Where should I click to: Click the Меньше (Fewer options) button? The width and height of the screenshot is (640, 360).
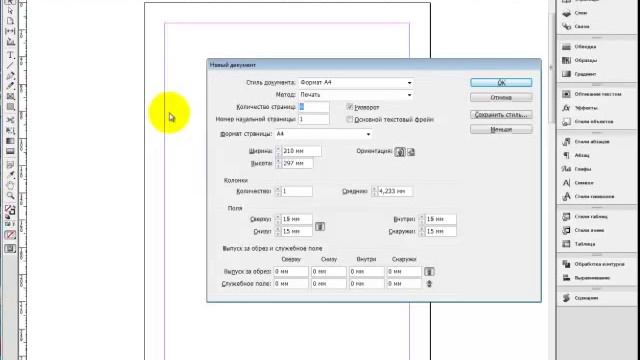pos(501,129)
